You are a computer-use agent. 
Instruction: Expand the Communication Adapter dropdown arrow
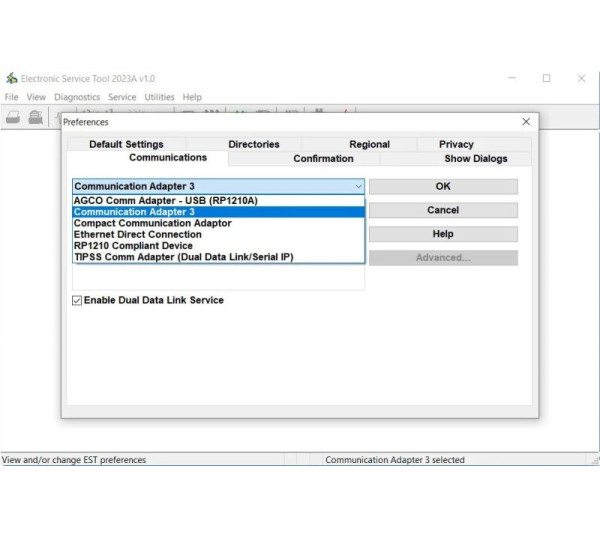click(358, 186)
